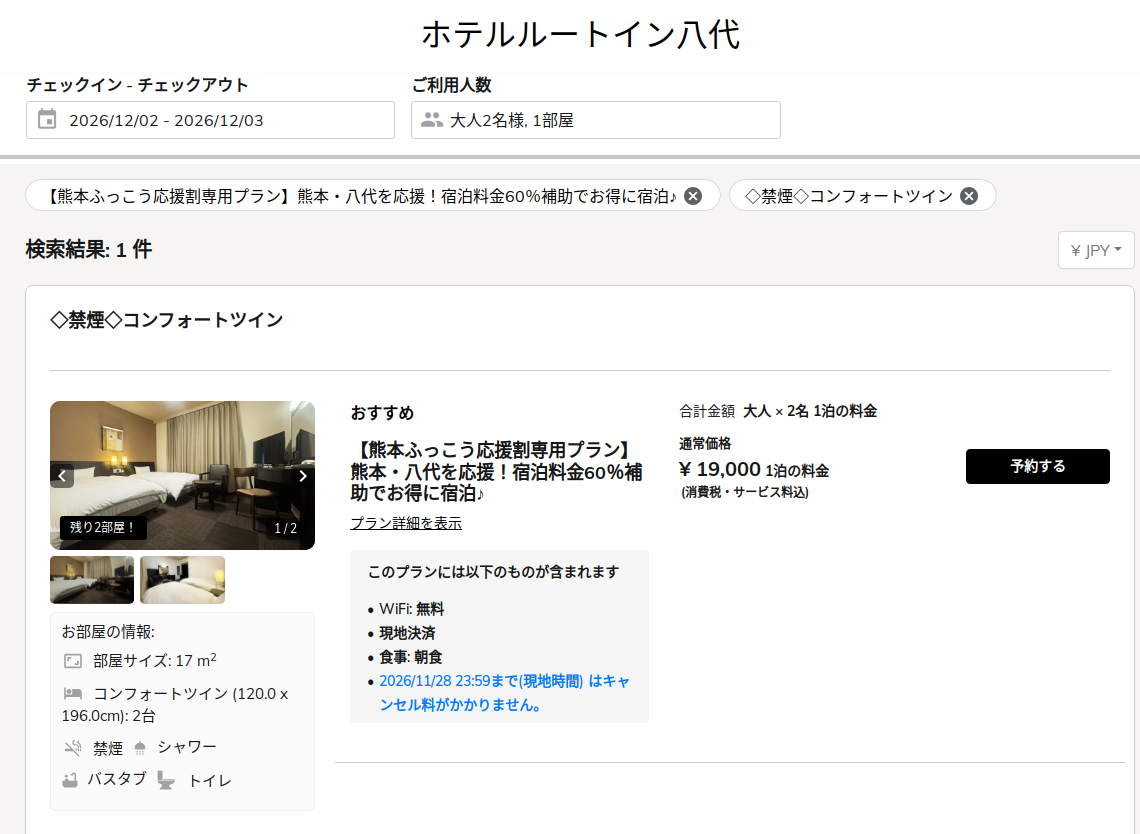This screenshot has width=1140, height=834.
Task: Select the ◇禁煙◇コンフォートツイン filter chip text
Action: tap(848, 196)
